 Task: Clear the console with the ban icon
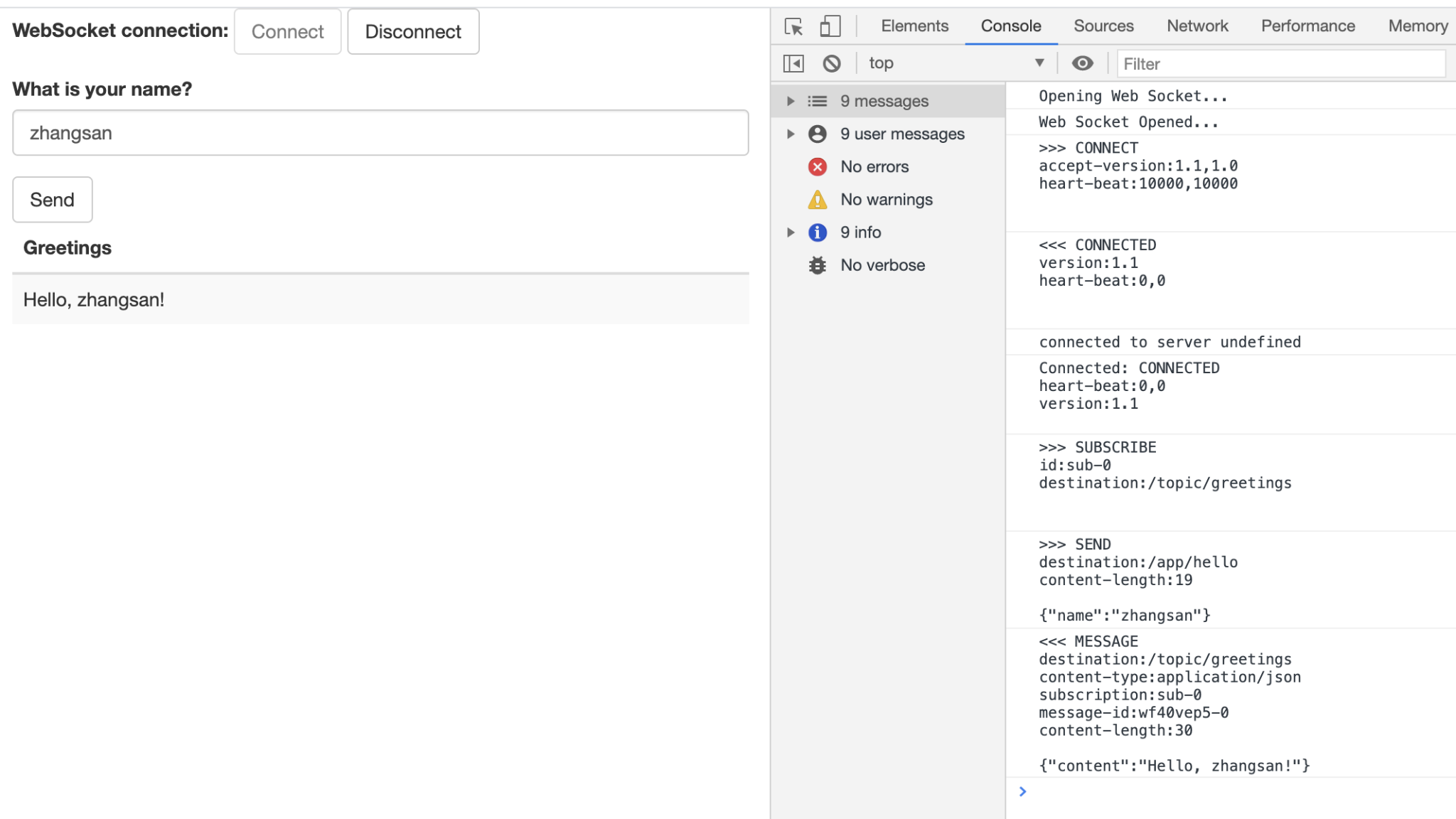(x=831, y=64)
